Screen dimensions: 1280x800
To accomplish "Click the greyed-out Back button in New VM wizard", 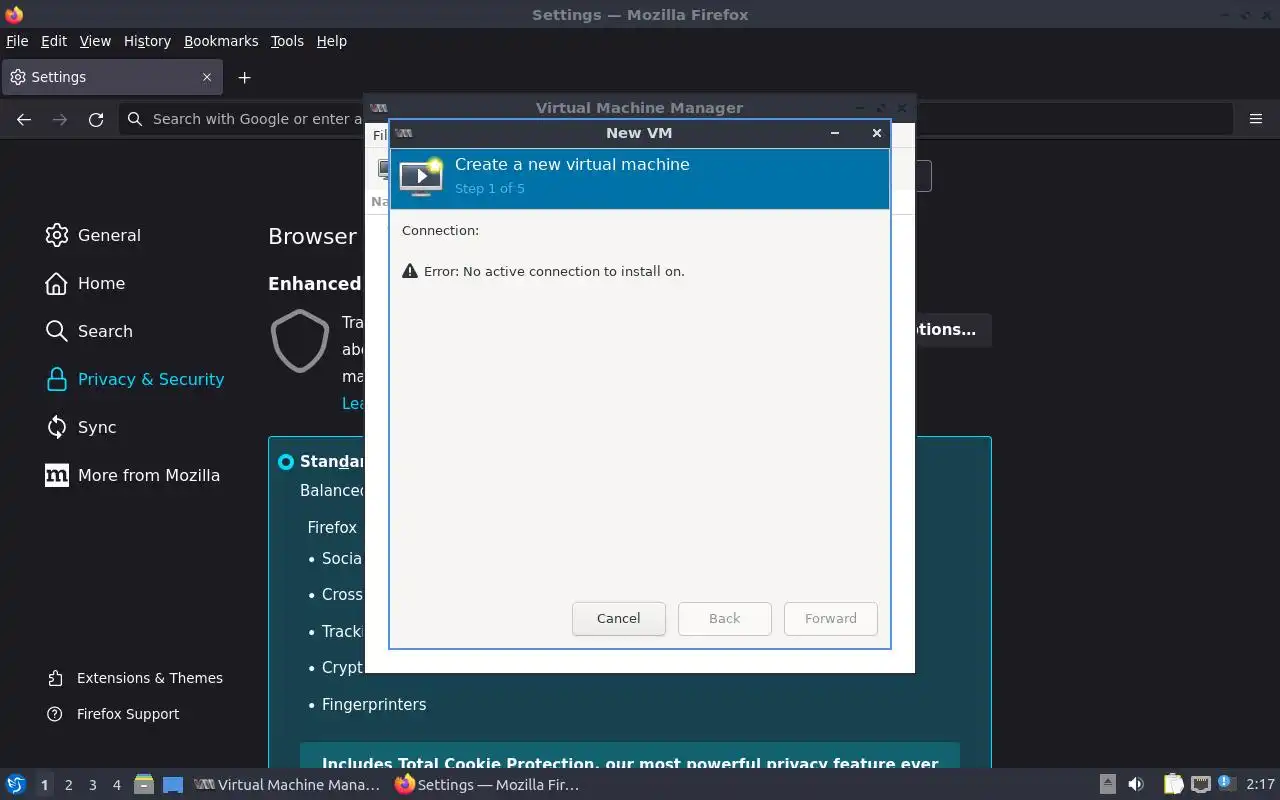I will (724, 618).
